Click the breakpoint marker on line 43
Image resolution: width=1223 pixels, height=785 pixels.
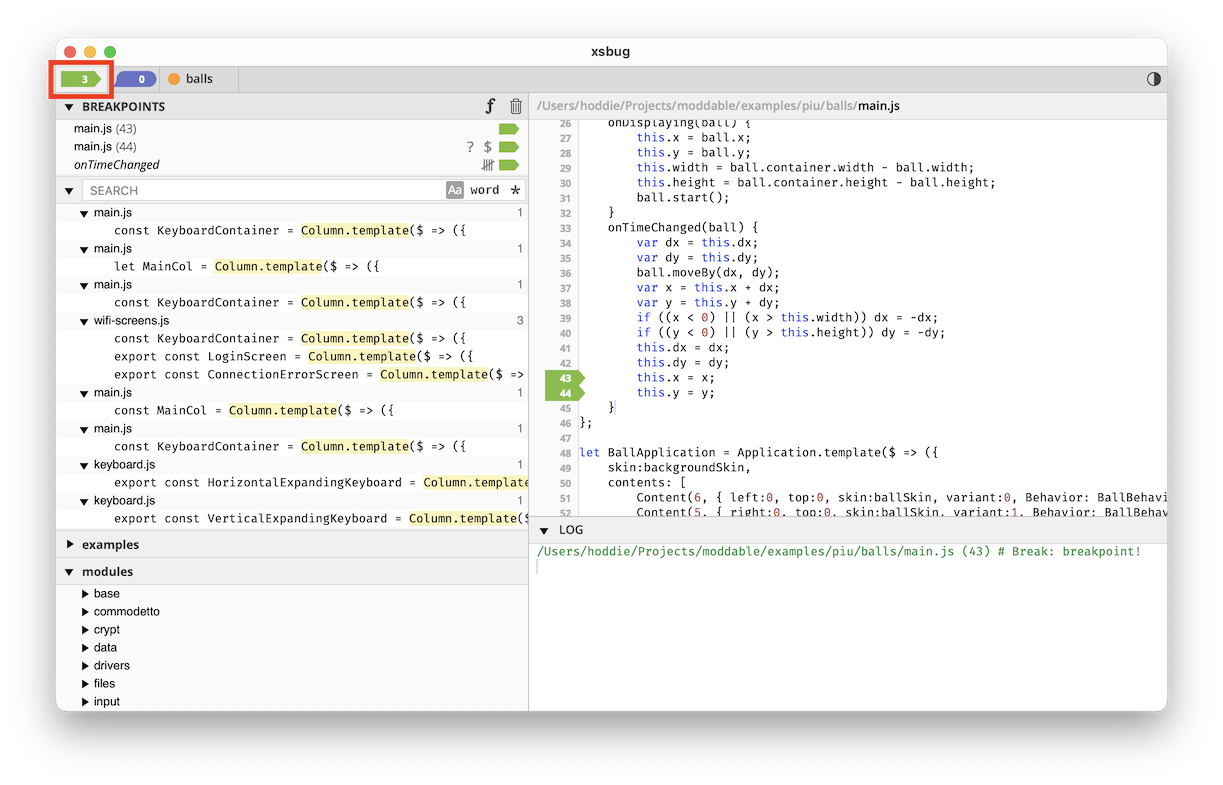(x=564, y=378)
